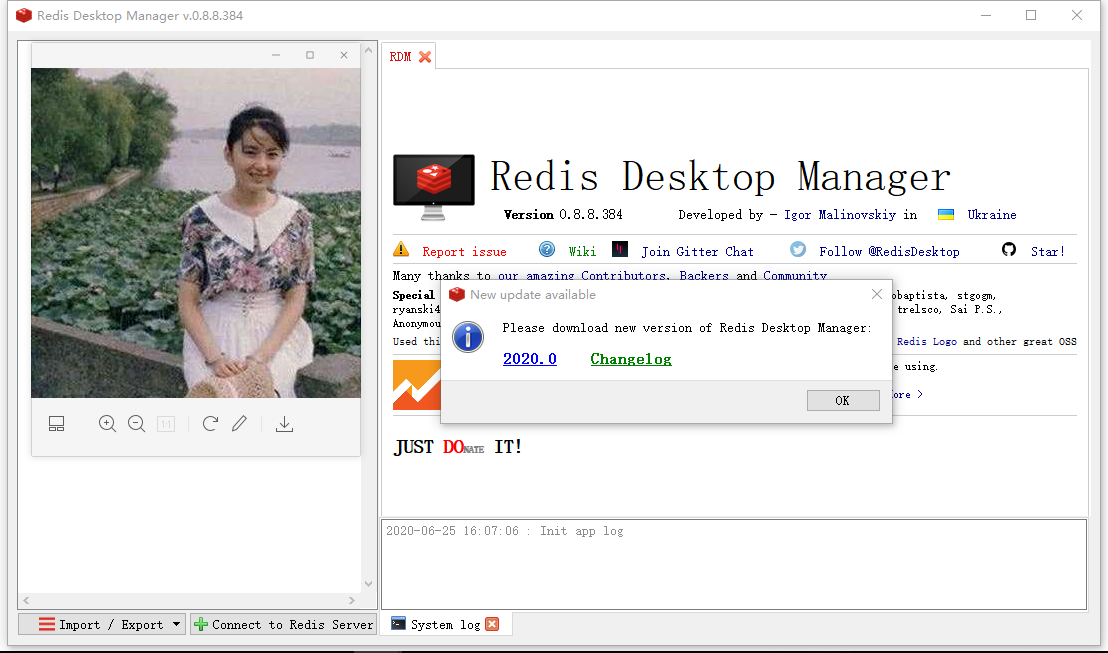Click the Redis icon in main title bar
The height and width of the screenshot is (653, 1108).
24,16
